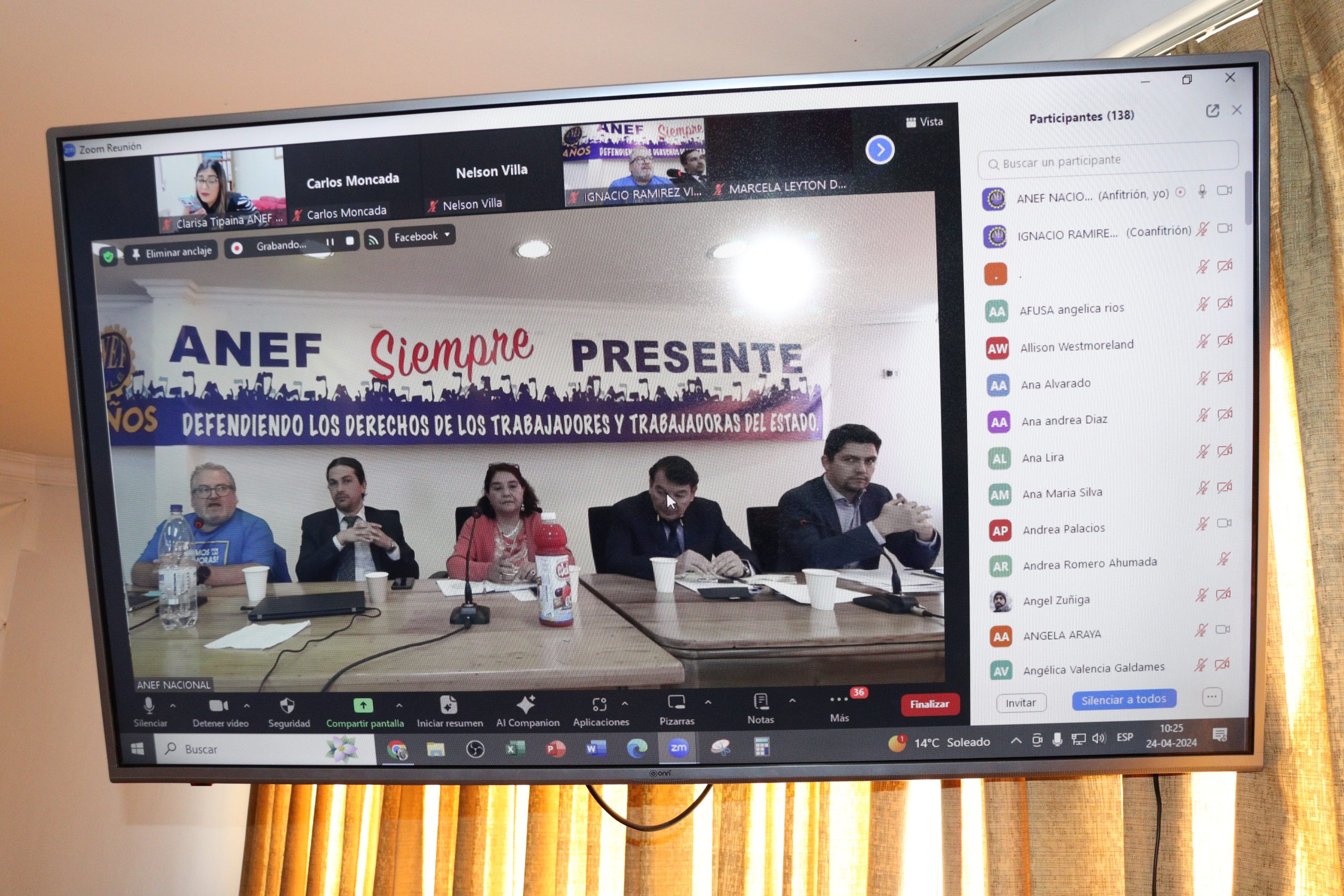Viewport: 1344px width, 896px height.
Task: Open Microsoft Edge from the taskbar
Action: tap(637, 747)
